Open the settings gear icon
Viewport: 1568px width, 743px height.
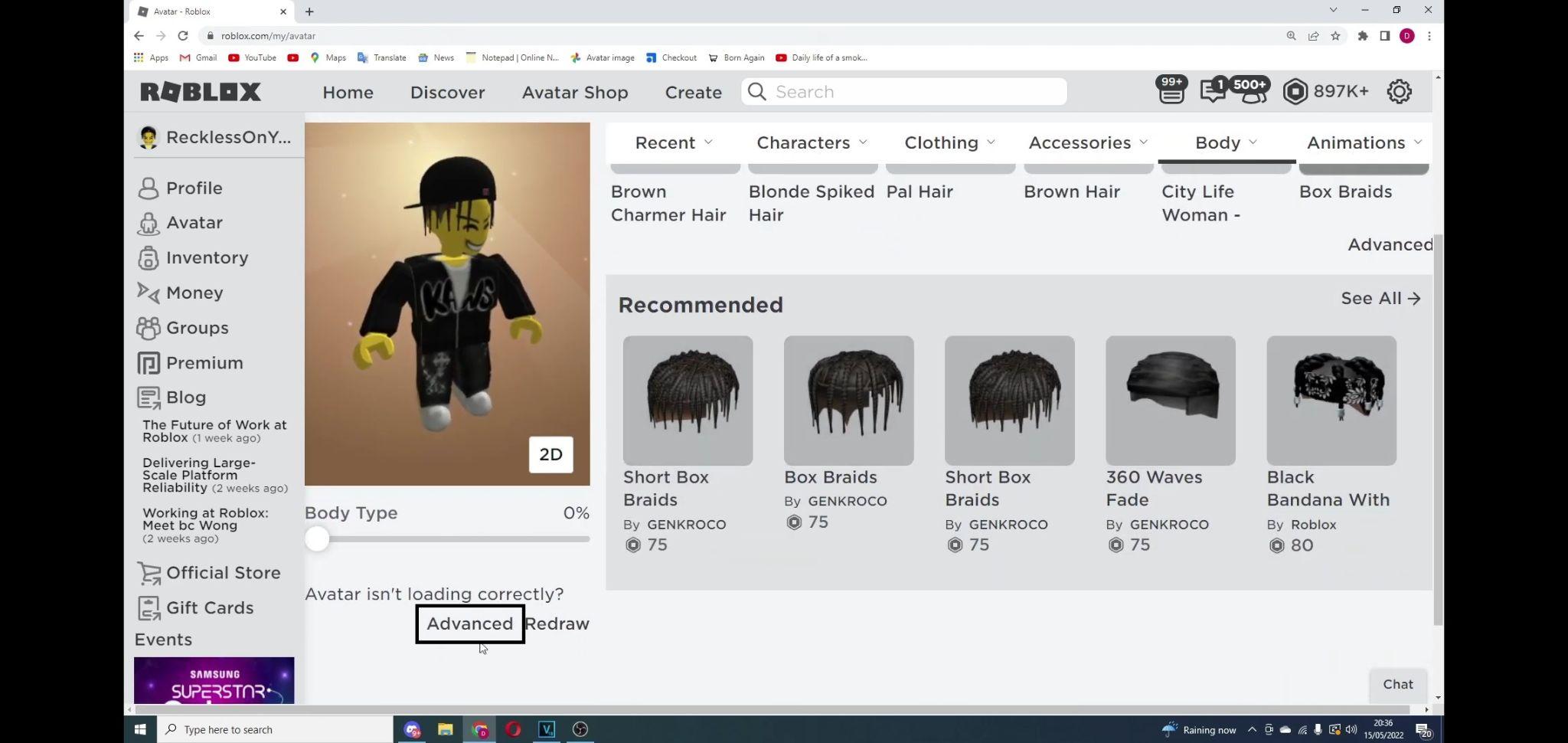coord(1399,92)
